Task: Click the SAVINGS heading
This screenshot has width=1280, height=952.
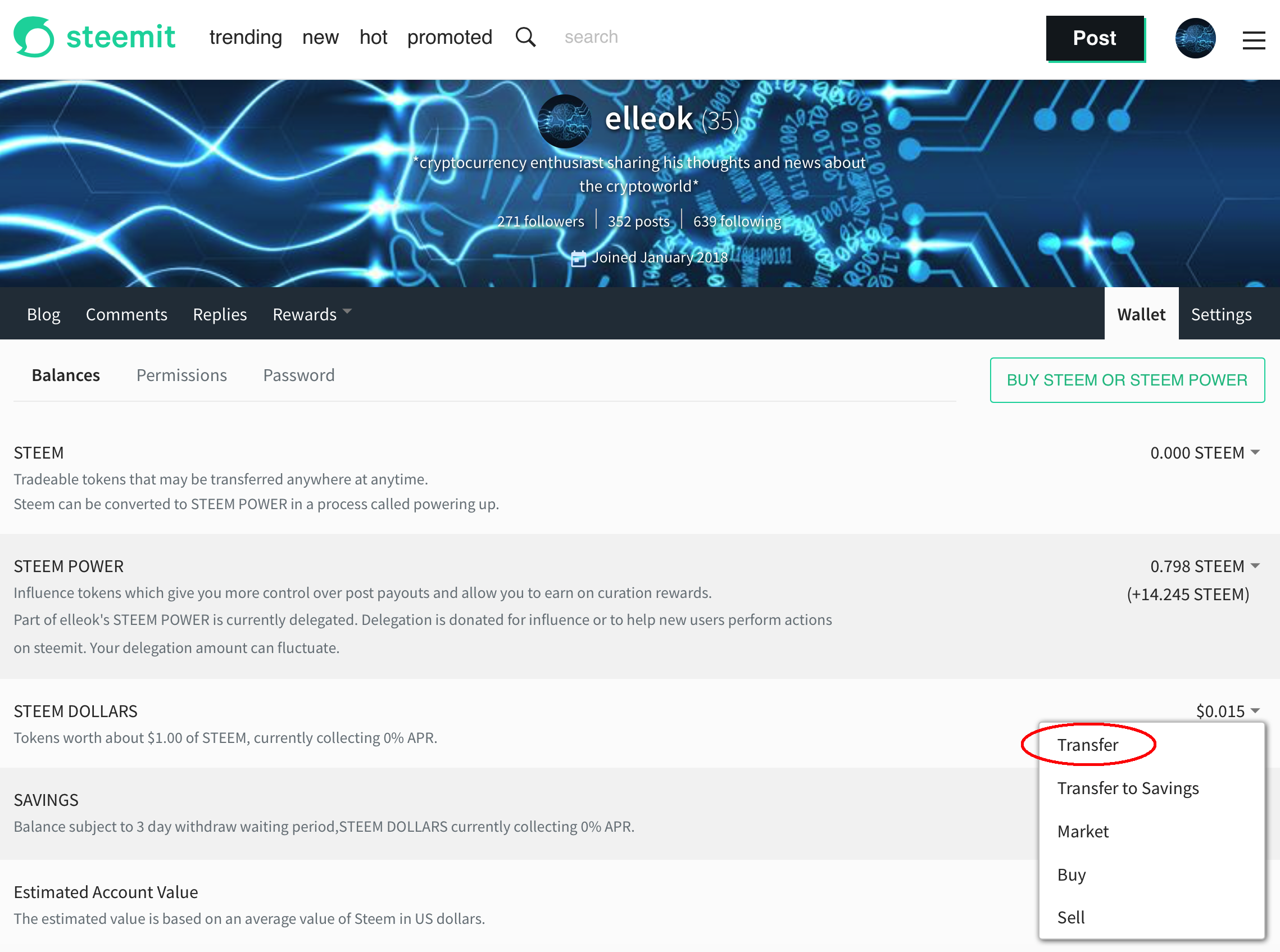Action: pos(46,800)
